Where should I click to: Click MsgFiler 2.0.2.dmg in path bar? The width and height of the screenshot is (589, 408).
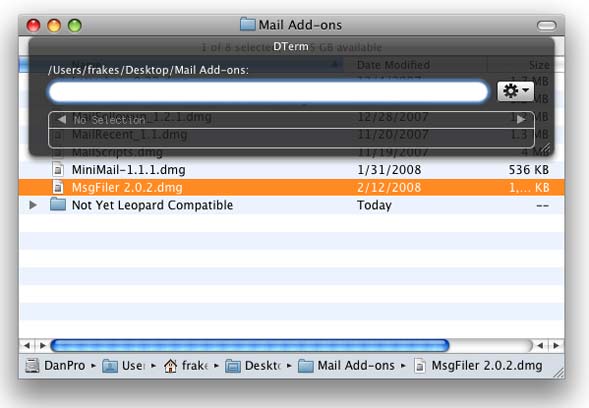(479, 366)
